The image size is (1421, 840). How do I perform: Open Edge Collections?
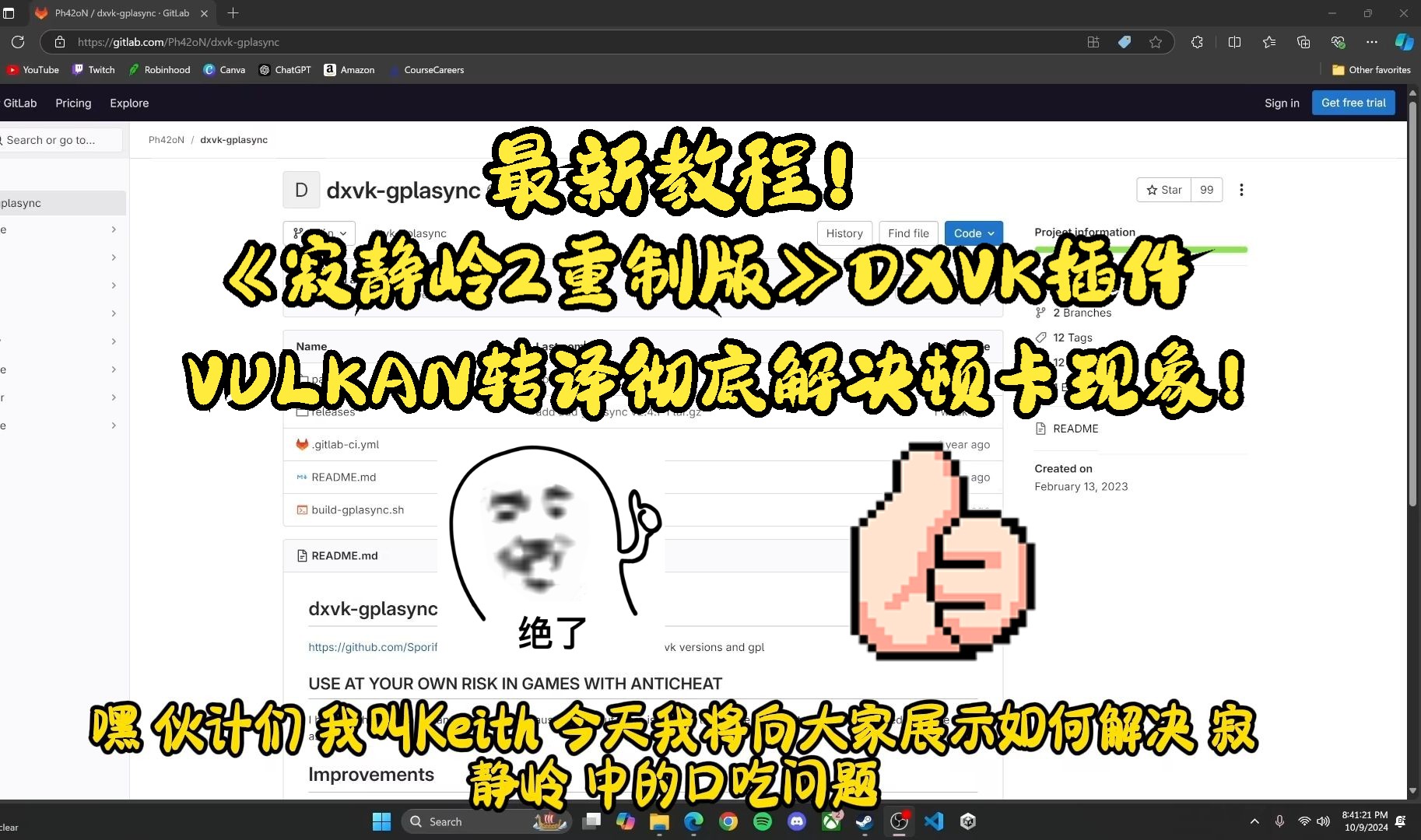(1304, 42)
